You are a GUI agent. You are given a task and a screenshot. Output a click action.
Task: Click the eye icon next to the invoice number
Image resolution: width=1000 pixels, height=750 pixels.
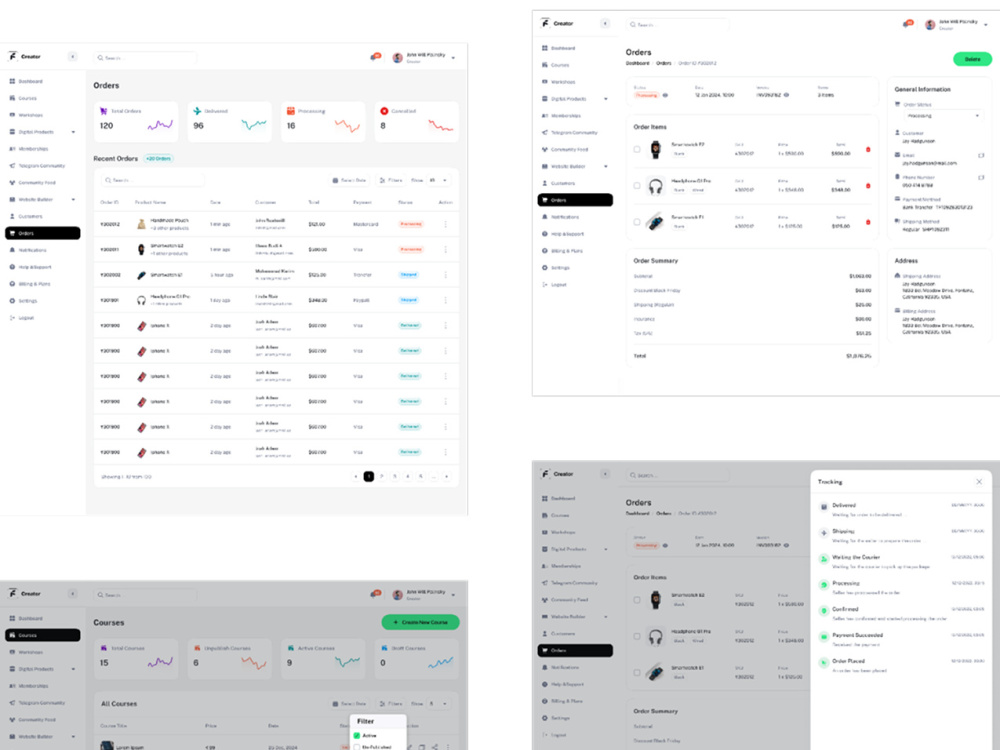click(786, 95)
